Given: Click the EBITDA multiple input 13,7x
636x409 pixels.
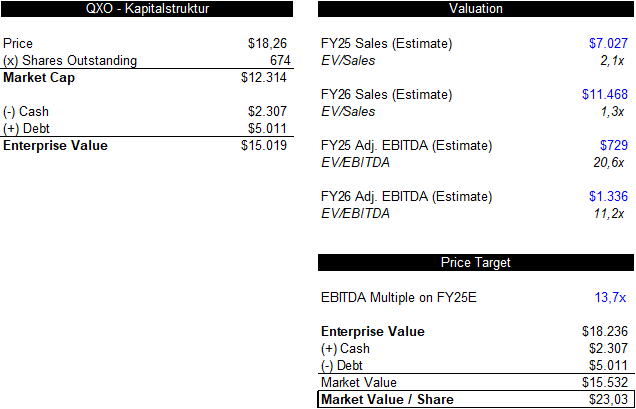Looking at the screenshot, I should pos(610,298).
